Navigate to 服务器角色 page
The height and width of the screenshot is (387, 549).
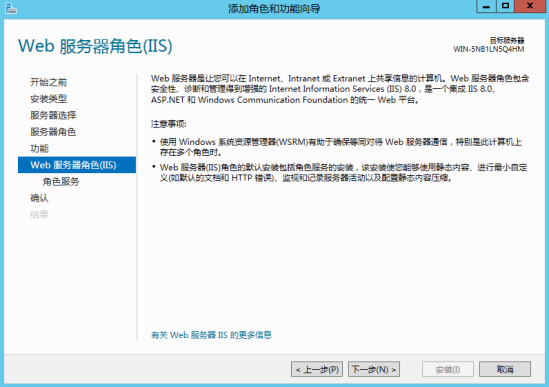pos(53,132)
